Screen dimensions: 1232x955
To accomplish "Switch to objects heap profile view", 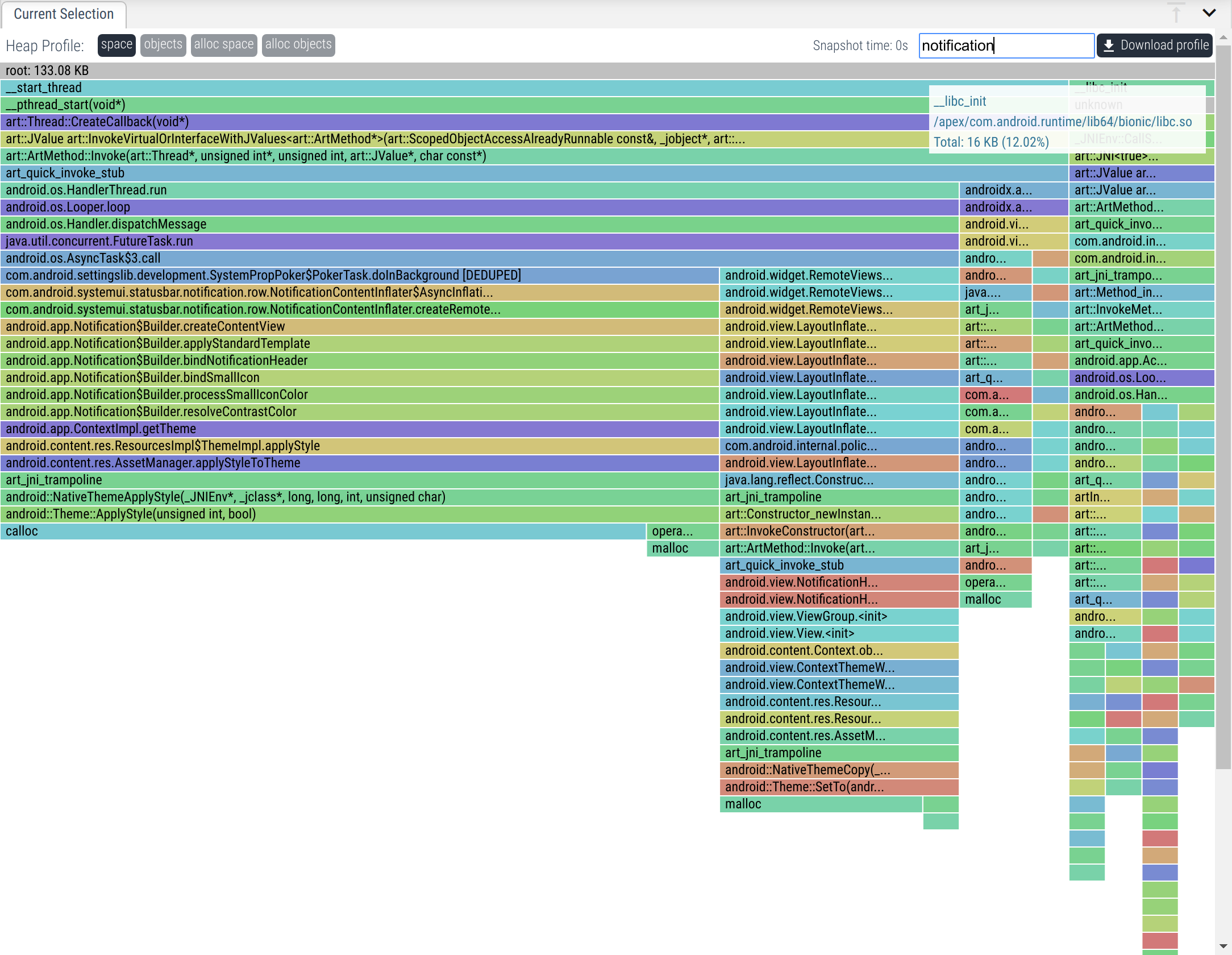I will click(x=163, y=45).
